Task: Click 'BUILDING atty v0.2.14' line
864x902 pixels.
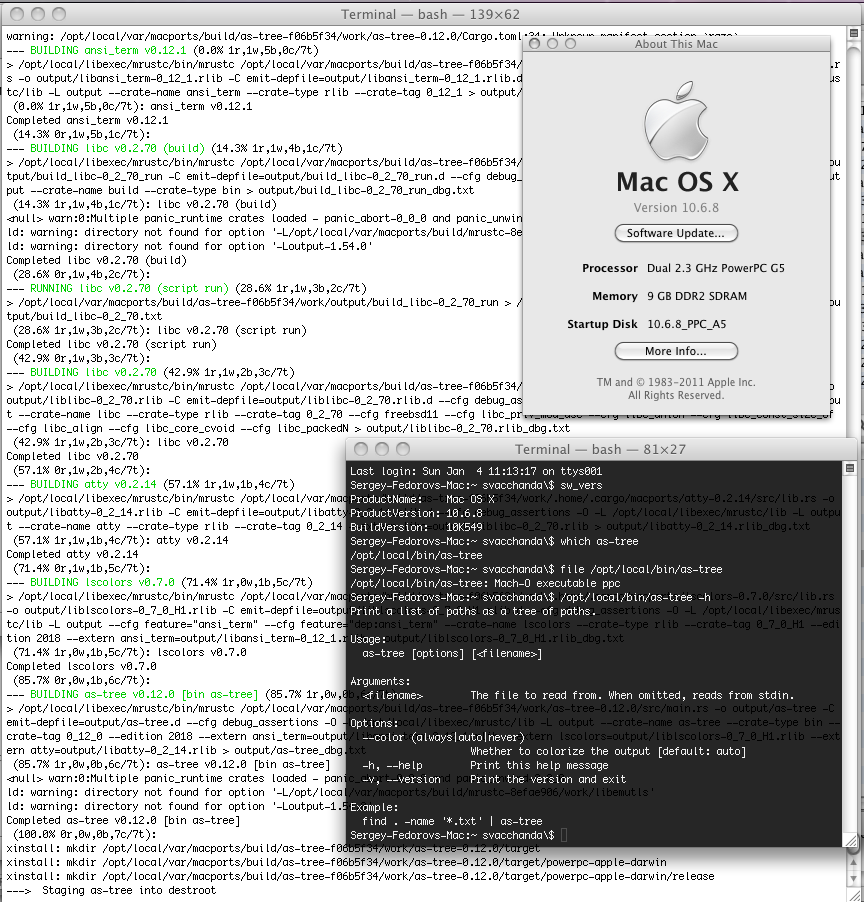Action: pos(150,484)
